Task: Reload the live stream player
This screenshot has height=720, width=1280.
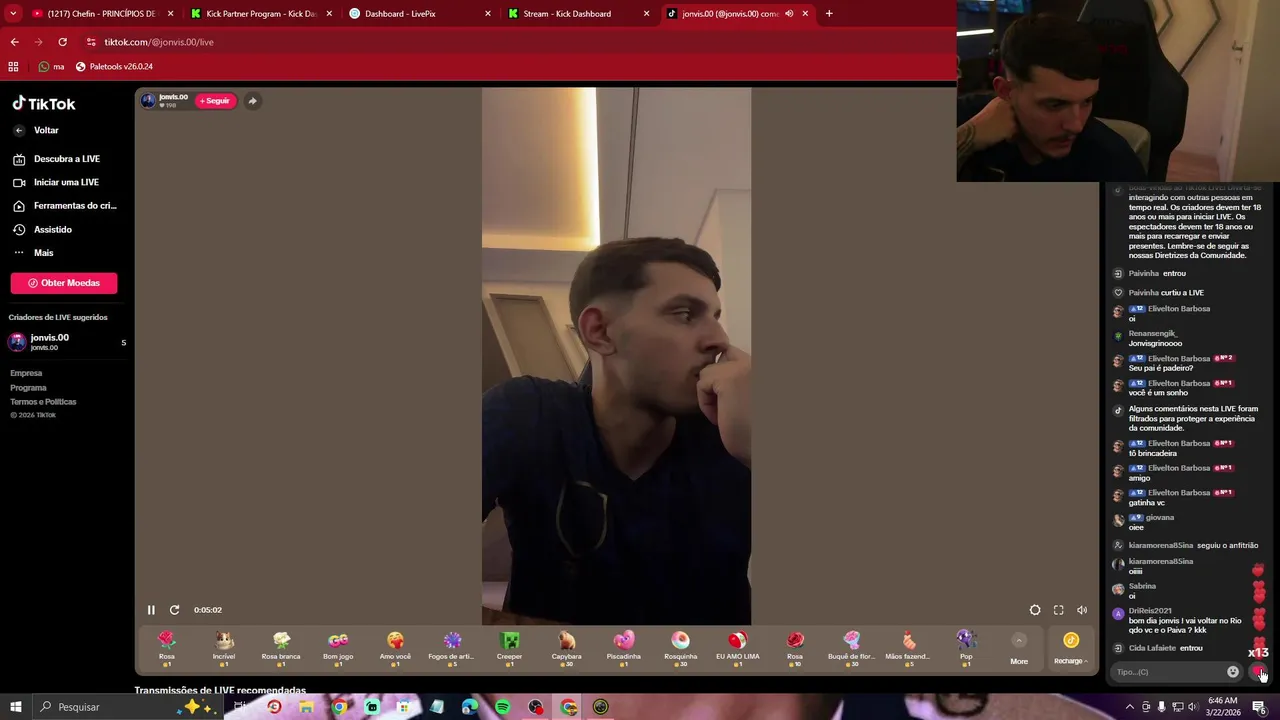Action: (174, 610)
